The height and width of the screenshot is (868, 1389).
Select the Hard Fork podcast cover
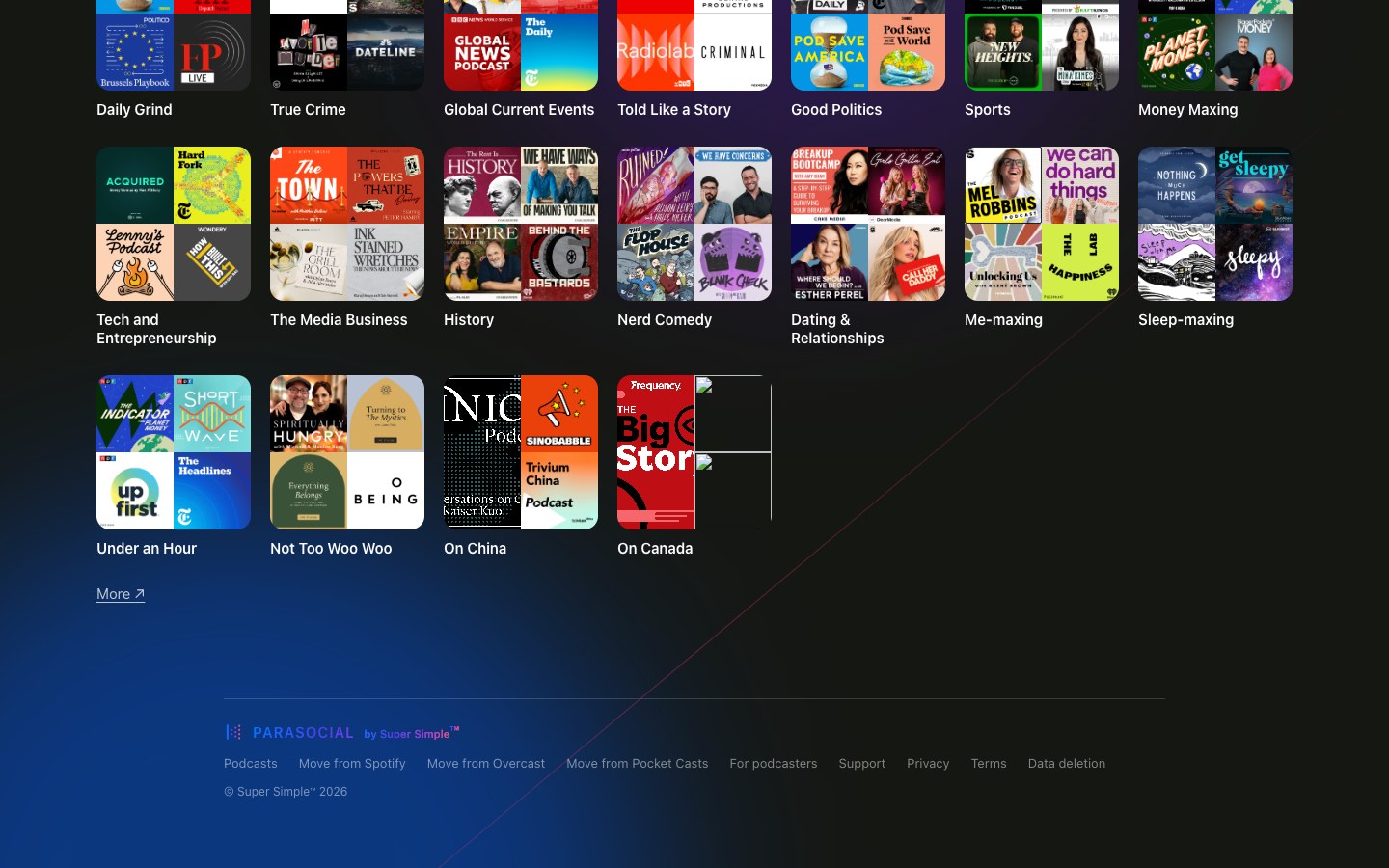(x=212, y=185)
